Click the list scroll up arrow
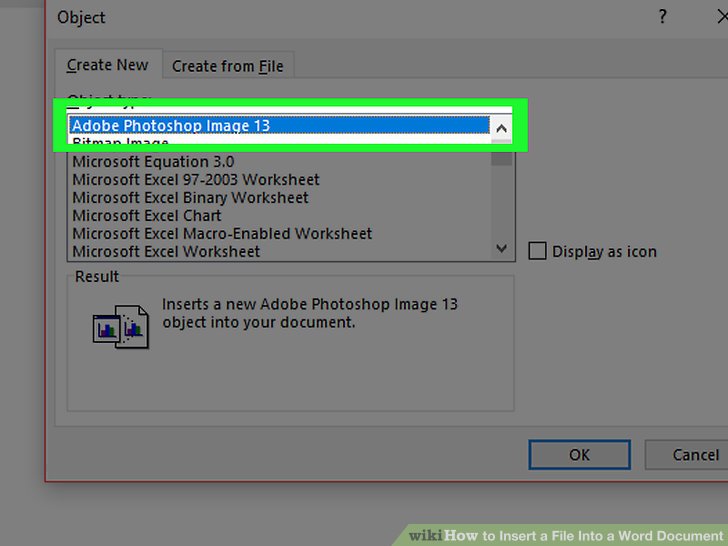This screenshot has width=728, height=546. (x=501, y=128)
